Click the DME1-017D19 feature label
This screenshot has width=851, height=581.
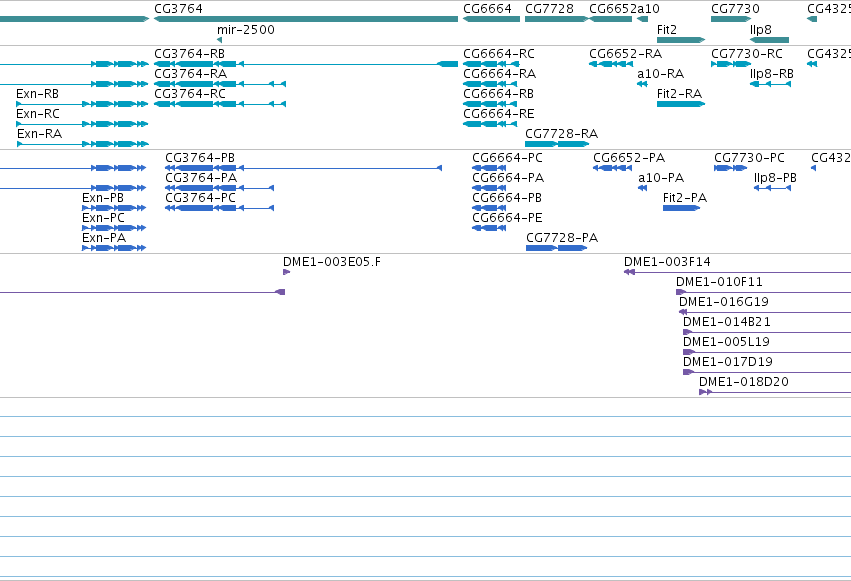coord(728,362)
